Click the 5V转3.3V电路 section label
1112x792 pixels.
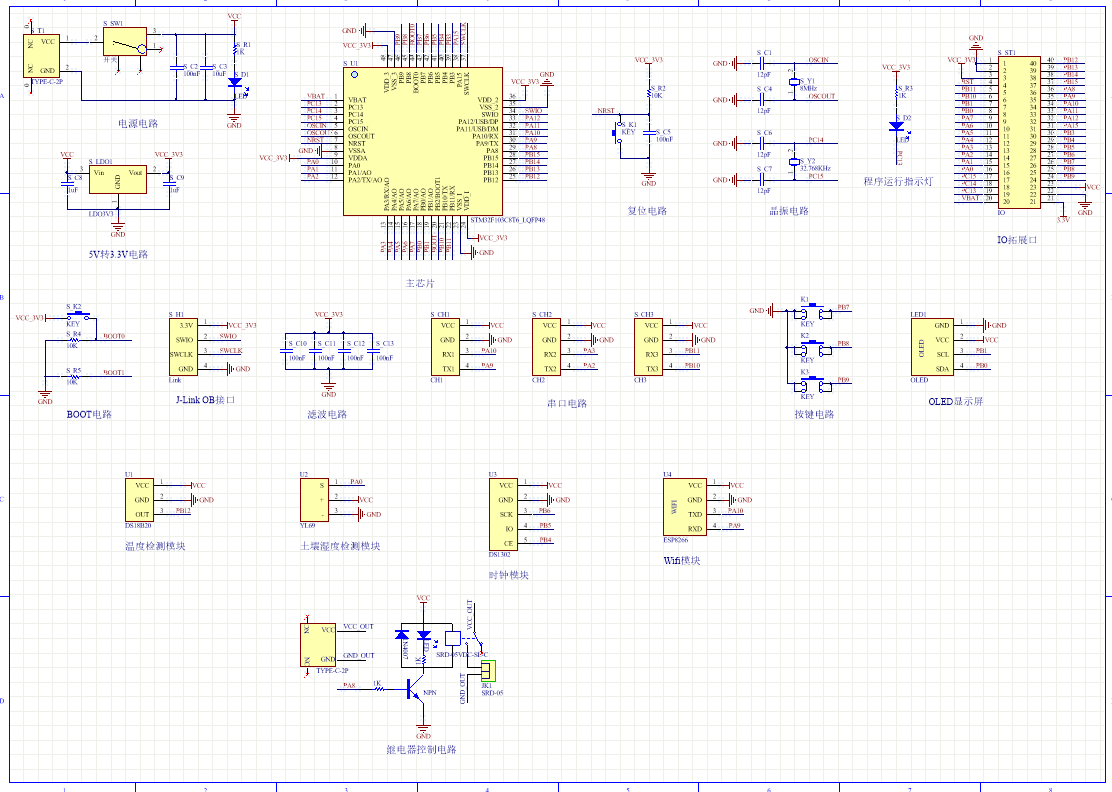[118, 254]
